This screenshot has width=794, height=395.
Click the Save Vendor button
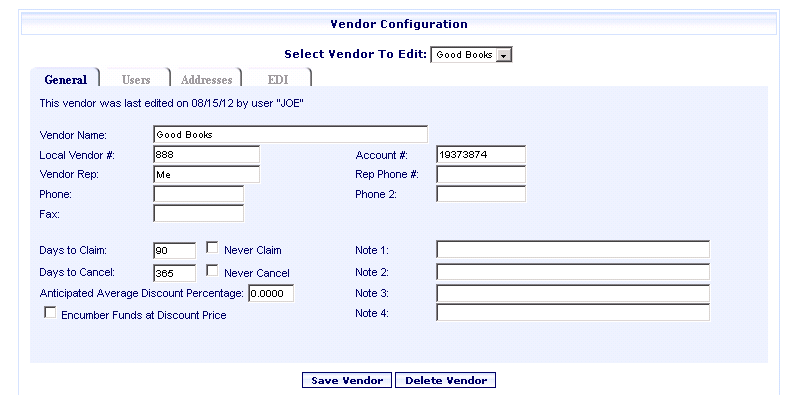click(347, 380)
